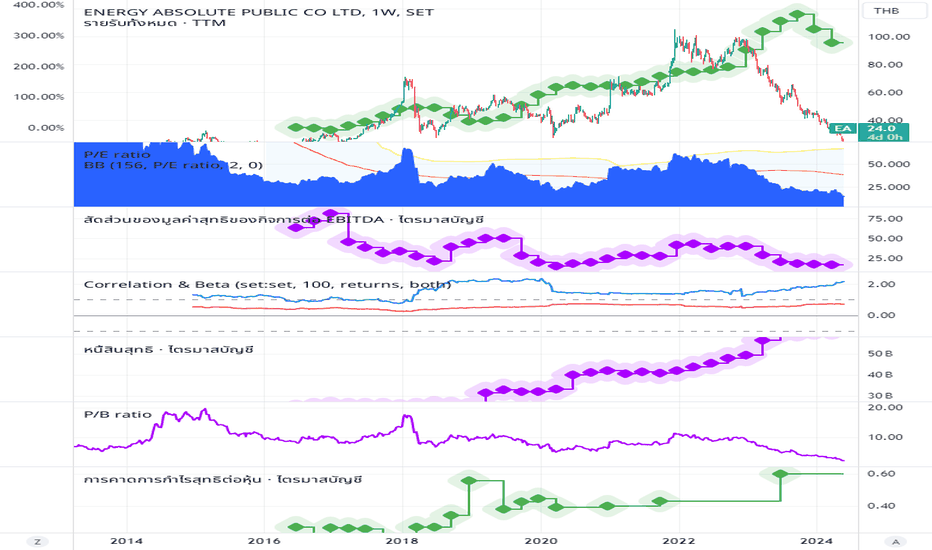Click the 0.40 EPS estimate scale value
This screenshot has height=550, width=932.
coord(881,506)
